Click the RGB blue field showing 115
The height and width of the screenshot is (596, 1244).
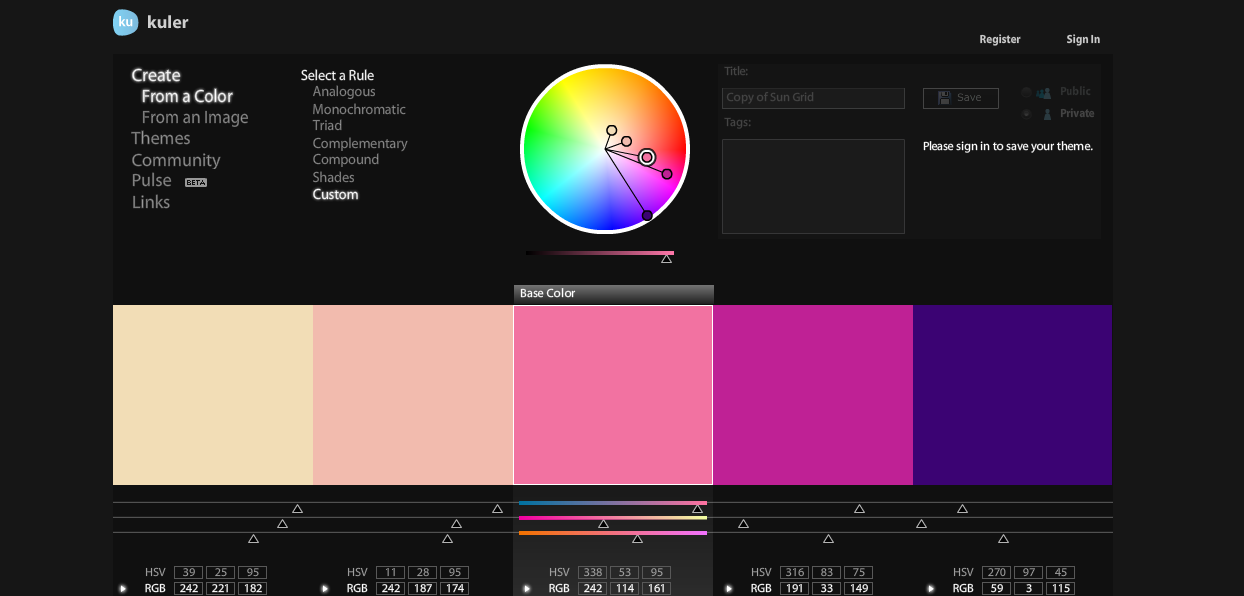click(1060, 589)
